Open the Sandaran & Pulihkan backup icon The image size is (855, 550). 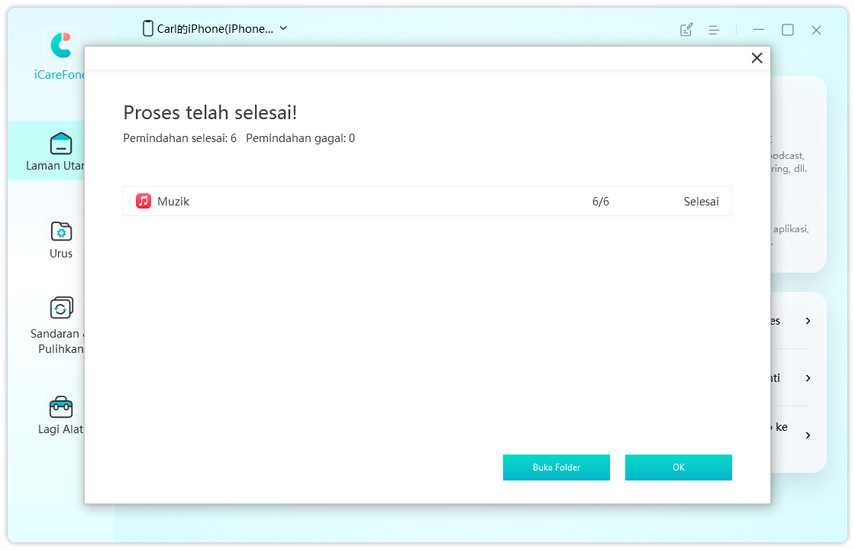coord(61,308)
